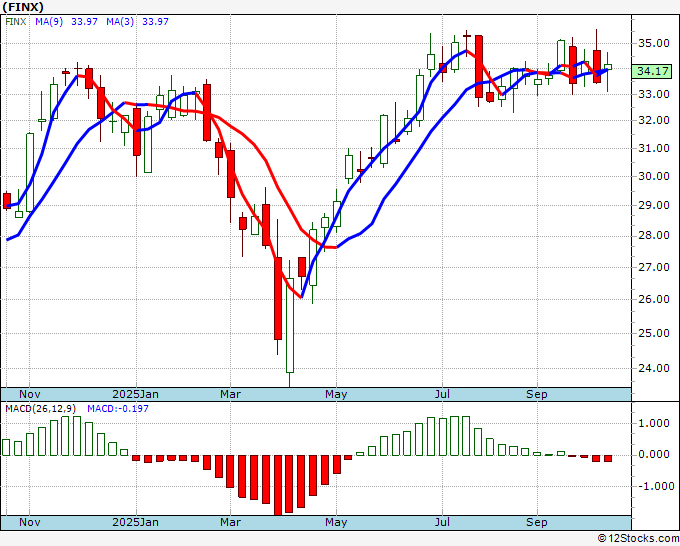
Task: Click 2025Jan on the MACD panel date axis
Action: click(x=135, y=522)
